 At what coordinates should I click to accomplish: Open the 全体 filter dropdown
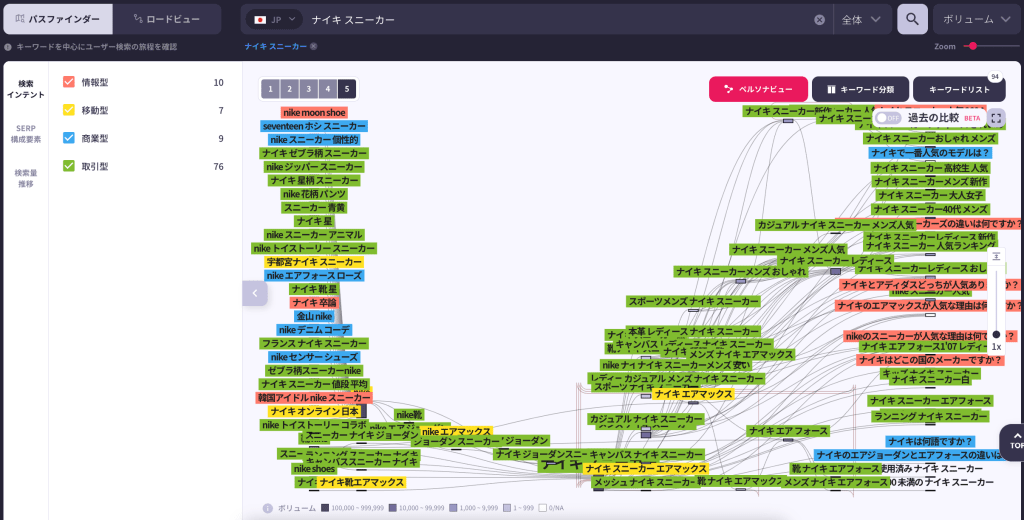click(x=862, y=19)
